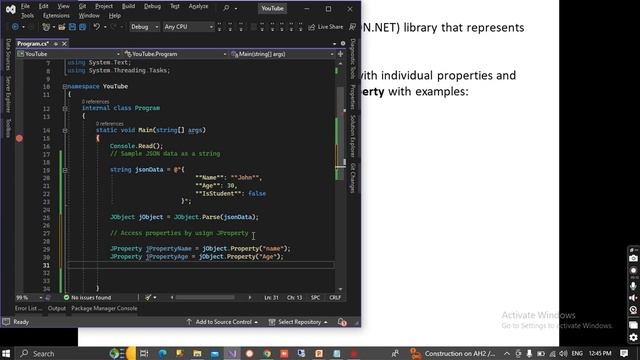This screenshot has height=360, width=640.
Task: Click the No issues found indicator
Action: point(87,298)
